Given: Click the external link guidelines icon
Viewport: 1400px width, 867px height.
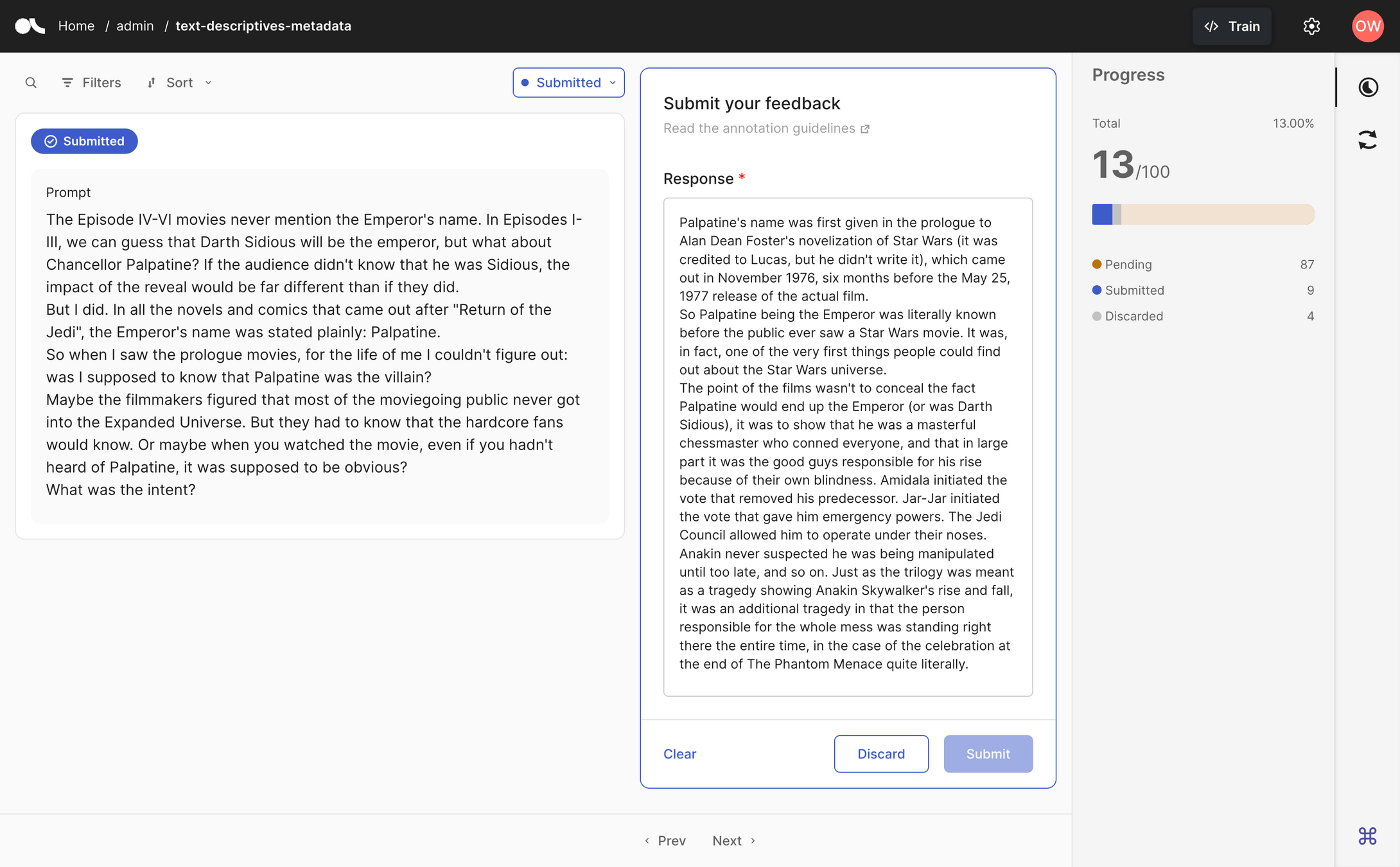Looking at the screenshot, I should [865, 129].
